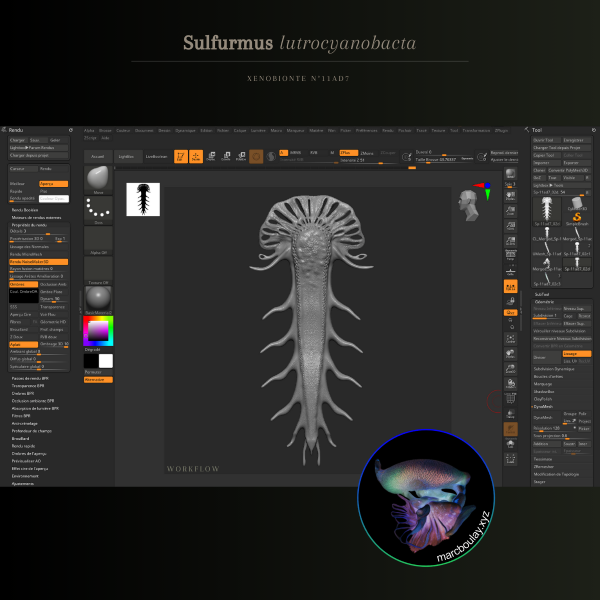
Task: Expand the SubTool section
Action: [x=541, y=294]
